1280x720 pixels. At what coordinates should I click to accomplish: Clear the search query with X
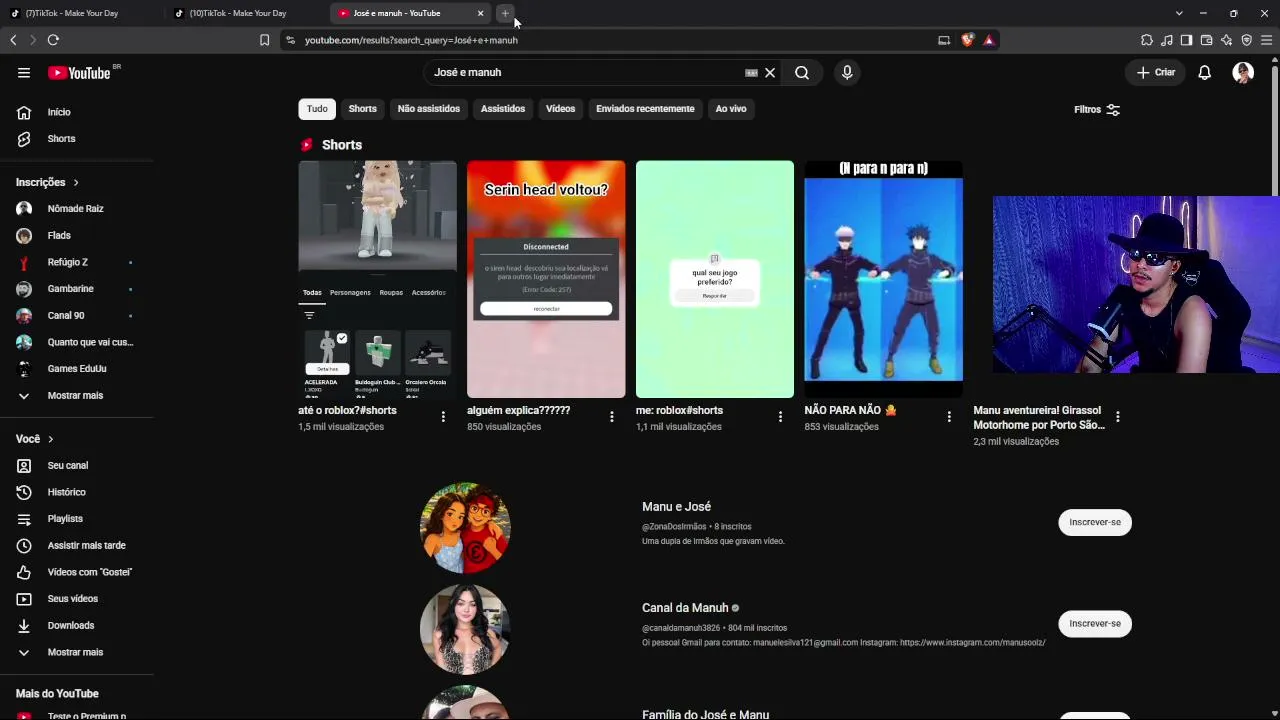pos(770,73)
